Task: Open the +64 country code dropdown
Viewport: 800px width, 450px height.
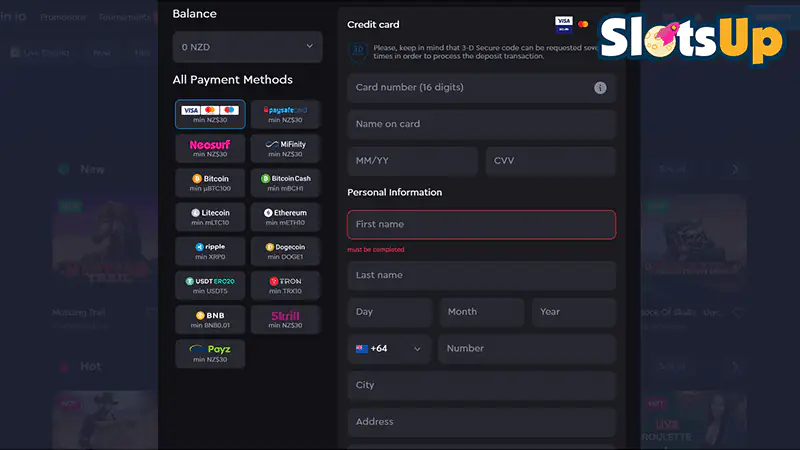Action: (389, 349)
